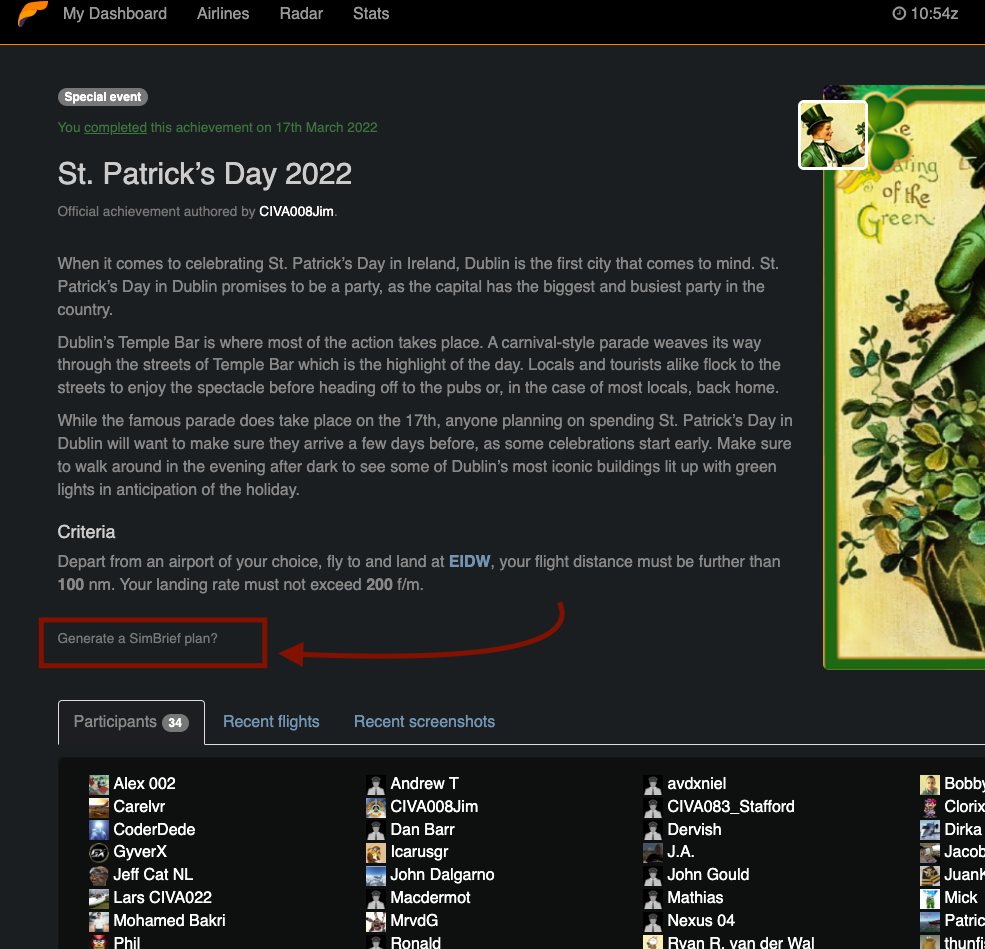This screenshot has height=949, width=985.
Task: Click Macdermot's avatar icon
Action: point(376,898)
